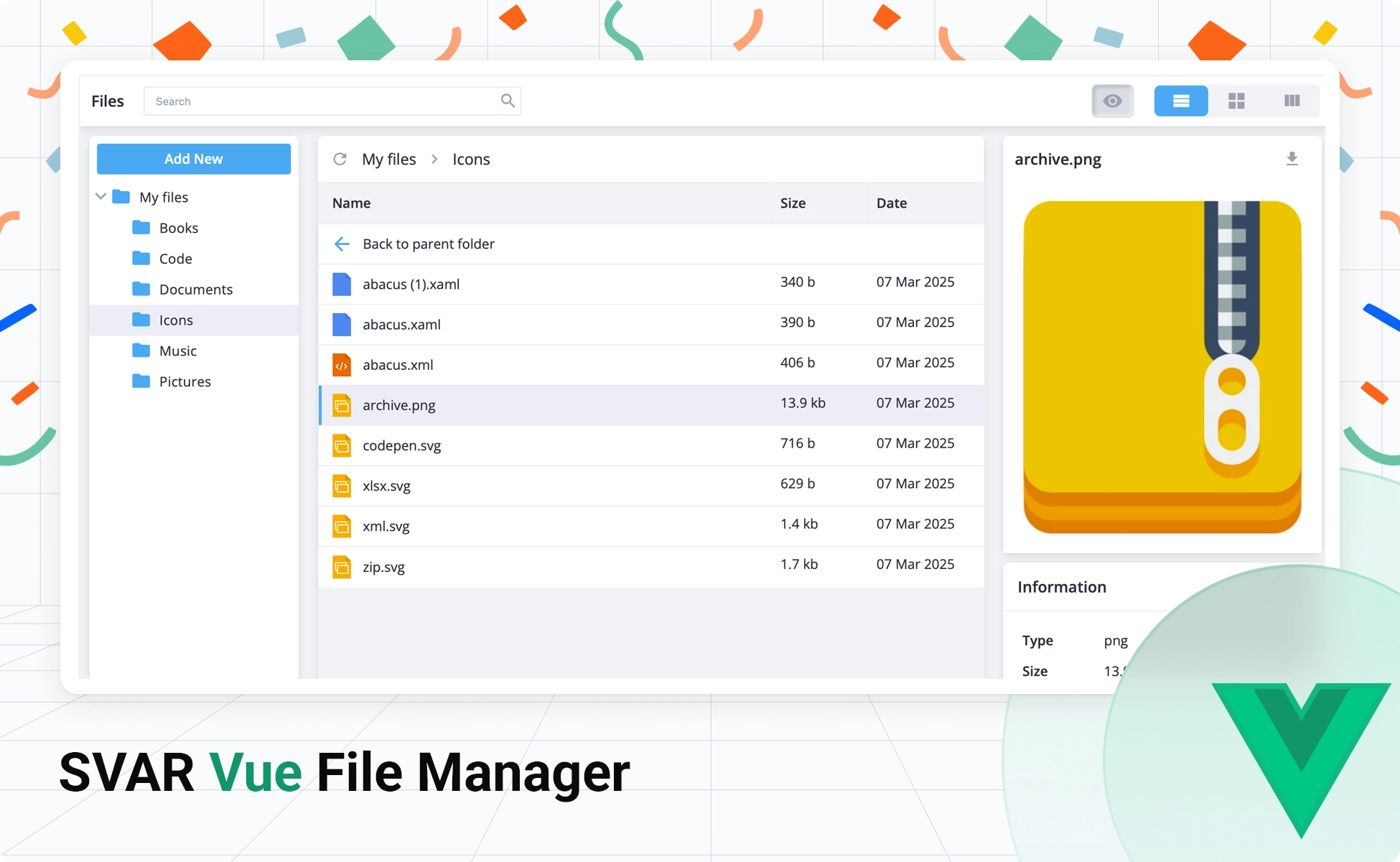Click the refresh icon in breadcrumbs
The height and width of the screenshot is (862, 1400).
coord(340,159)
